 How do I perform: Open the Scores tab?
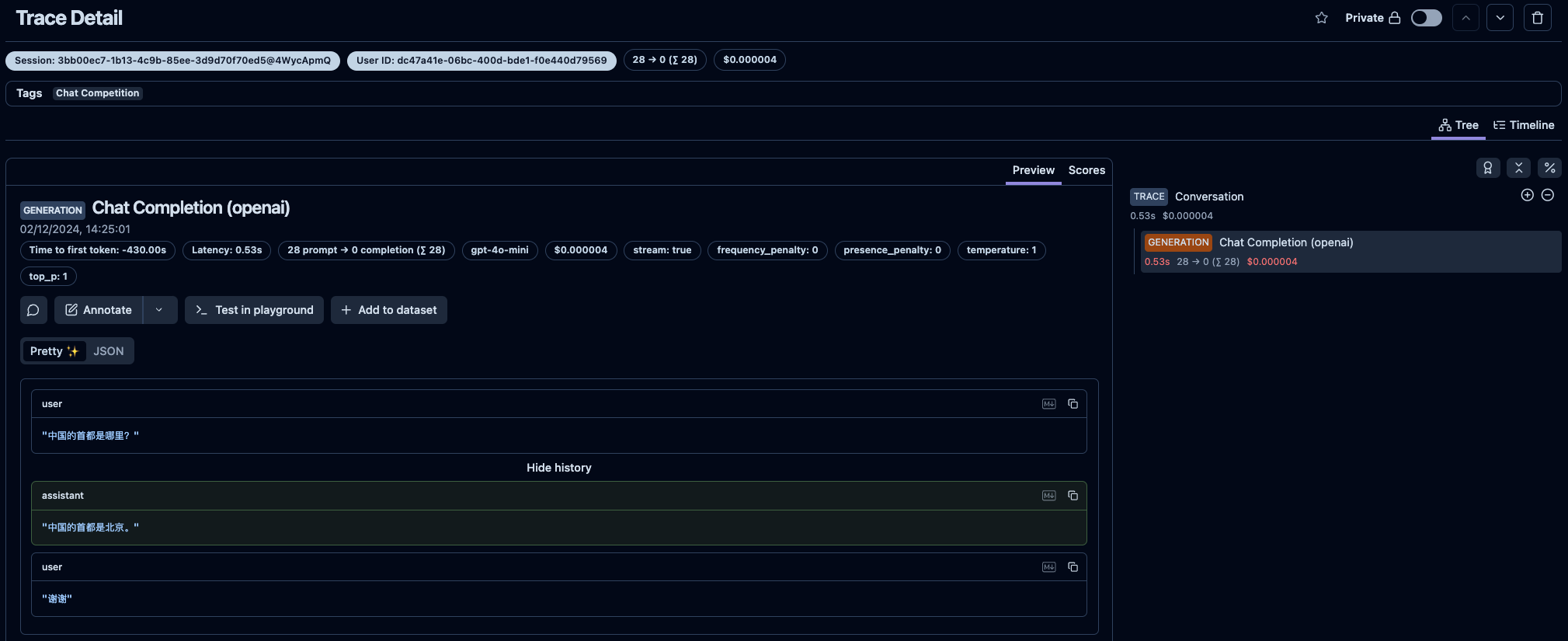click(1086, 170)
